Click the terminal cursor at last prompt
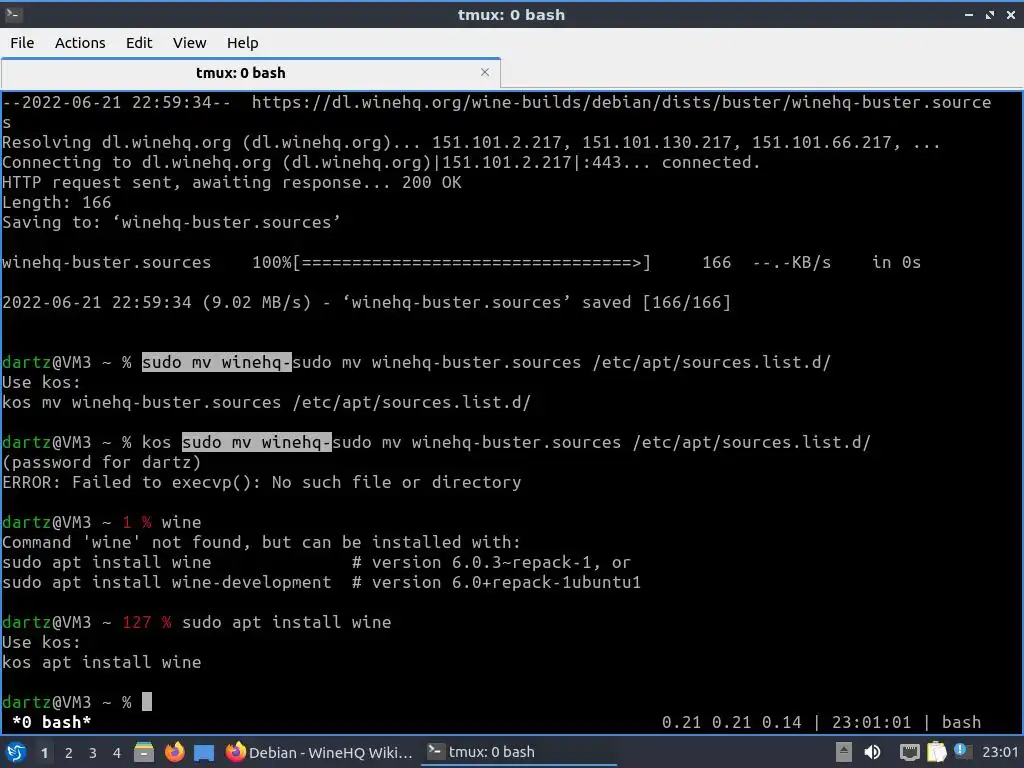 [x=147, y=701]
